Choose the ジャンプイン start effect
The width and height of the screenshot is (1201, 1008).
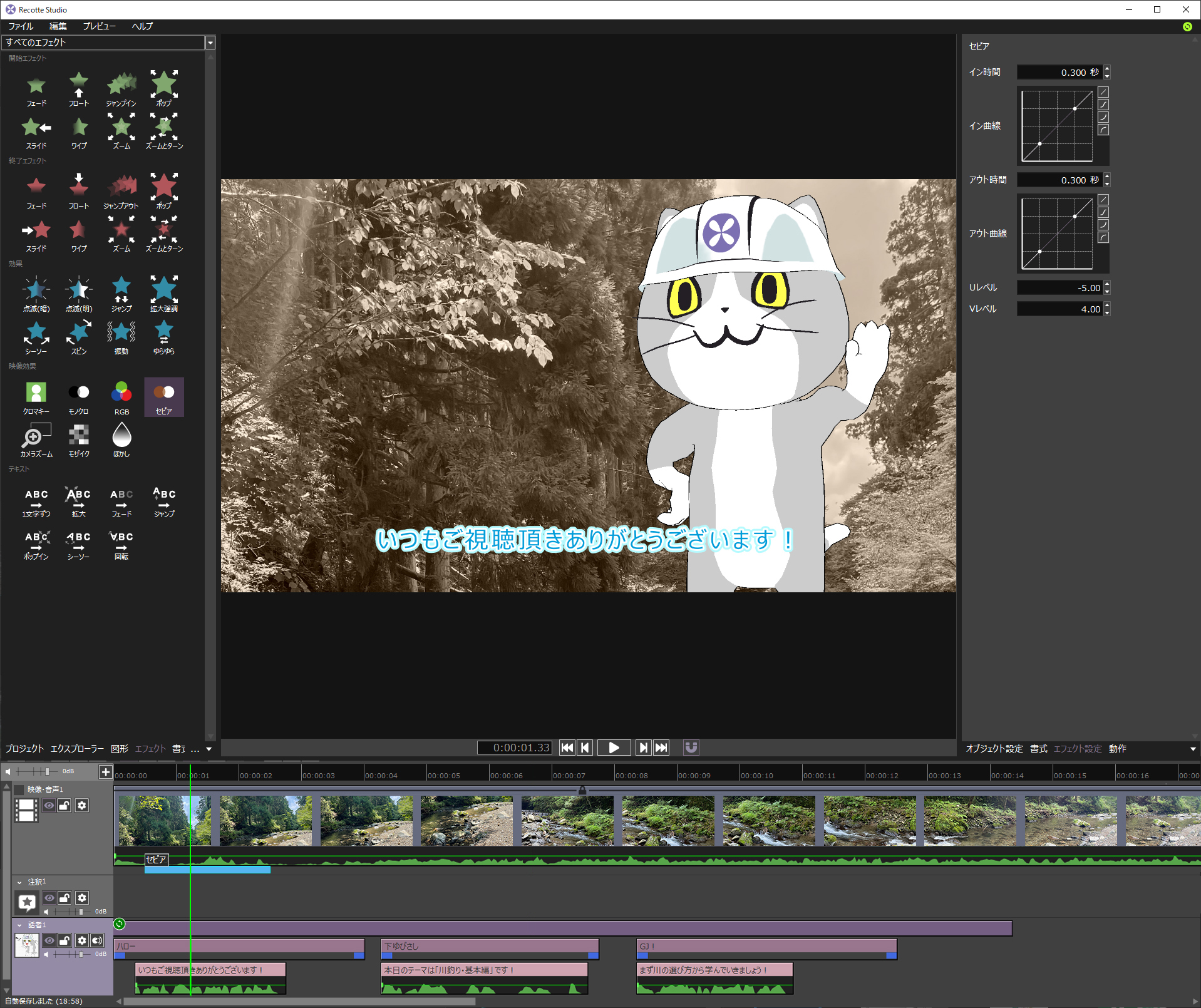pyautogui.click(x=121, y=90)
